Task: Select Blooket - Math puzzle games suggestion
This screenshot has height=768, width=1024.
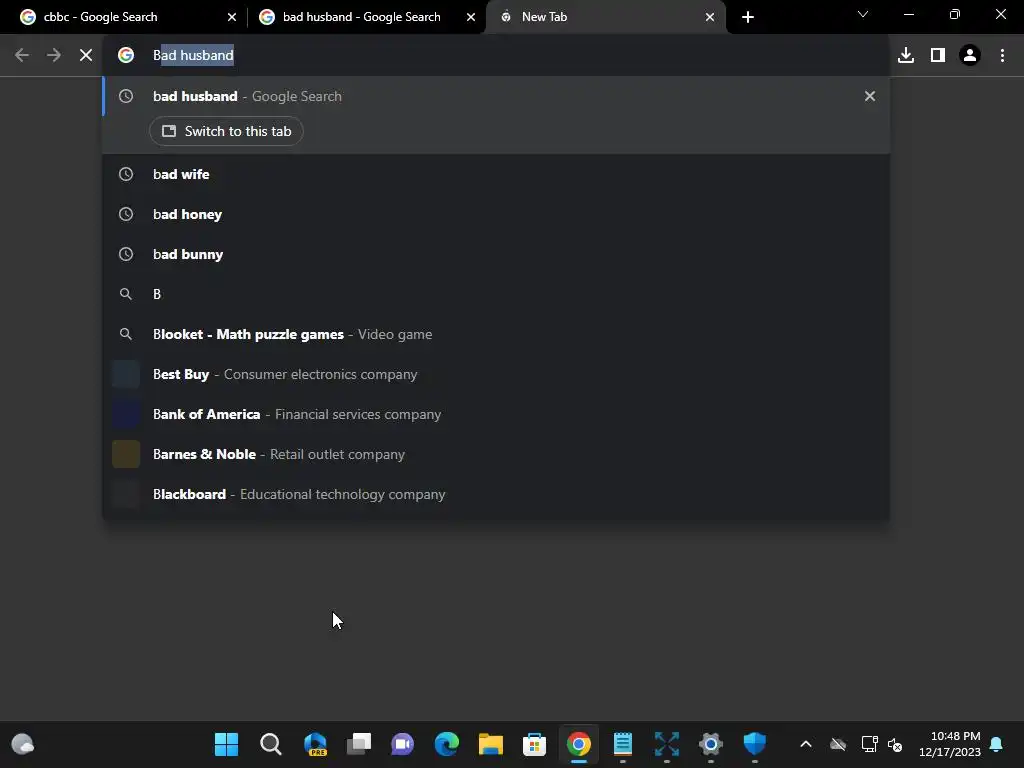Action: point(496,334)
